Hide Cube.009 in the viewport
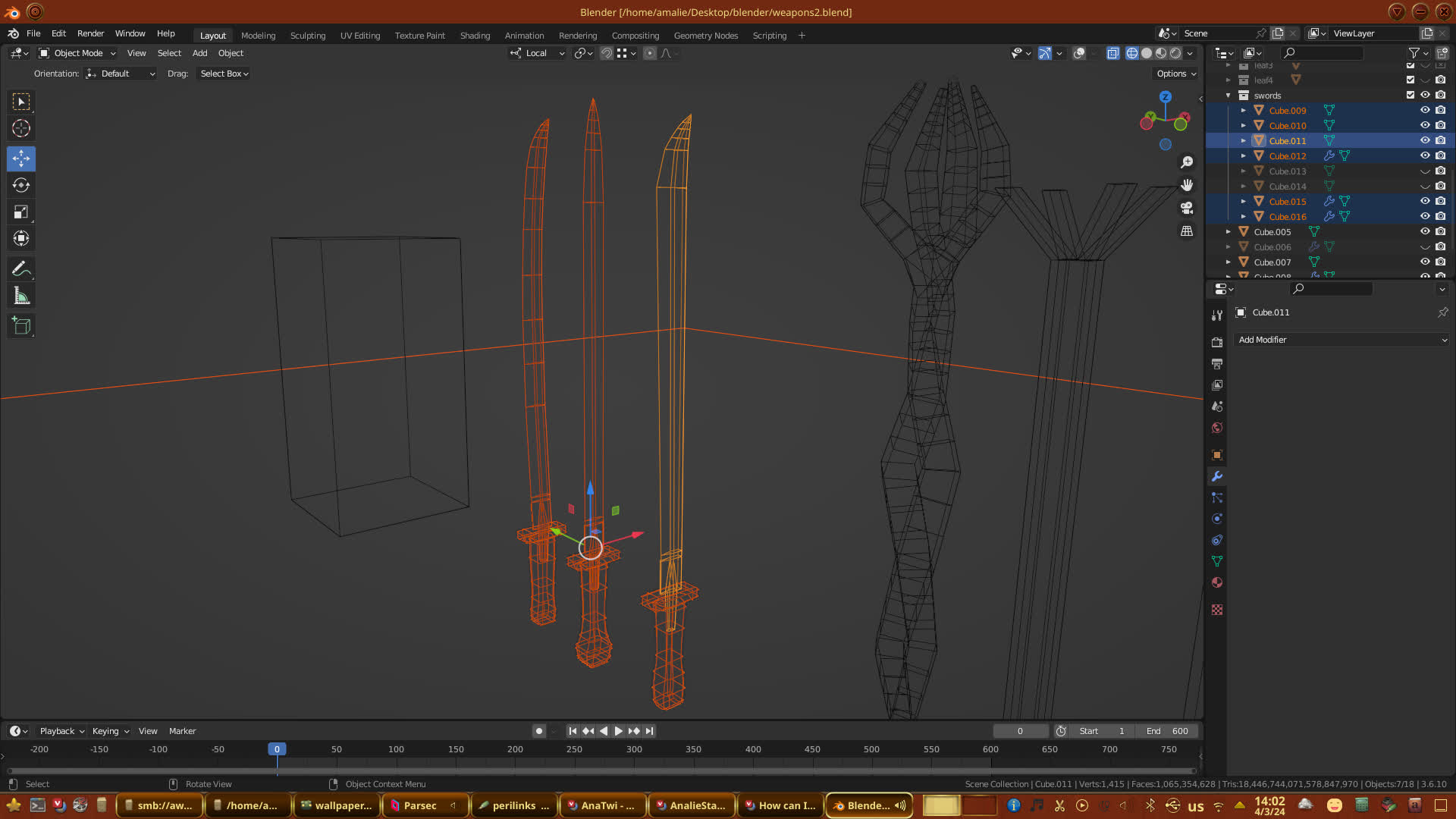Viewport: 1456px width, 819px height. [x=1425, y=110]
